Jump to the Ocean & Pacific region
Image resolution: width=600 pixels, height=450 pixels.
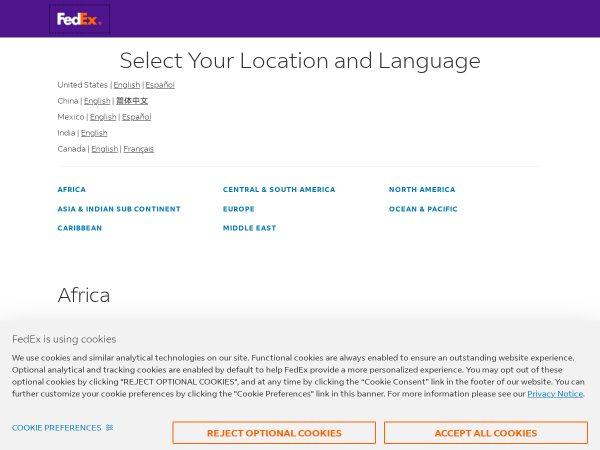coord(423,209)
